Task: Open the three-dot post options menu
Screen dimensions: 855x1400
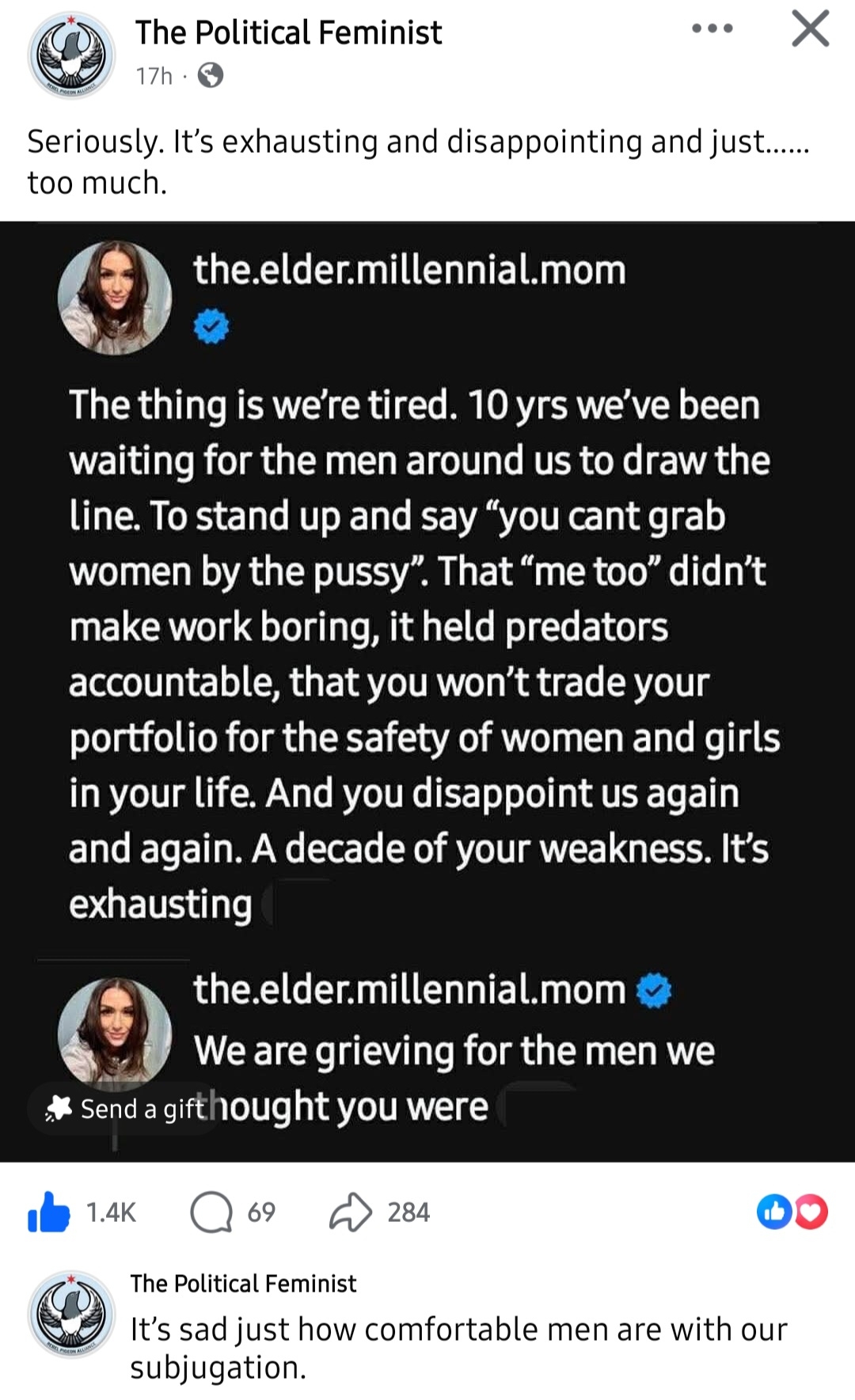Action: [x=712, y=29]
